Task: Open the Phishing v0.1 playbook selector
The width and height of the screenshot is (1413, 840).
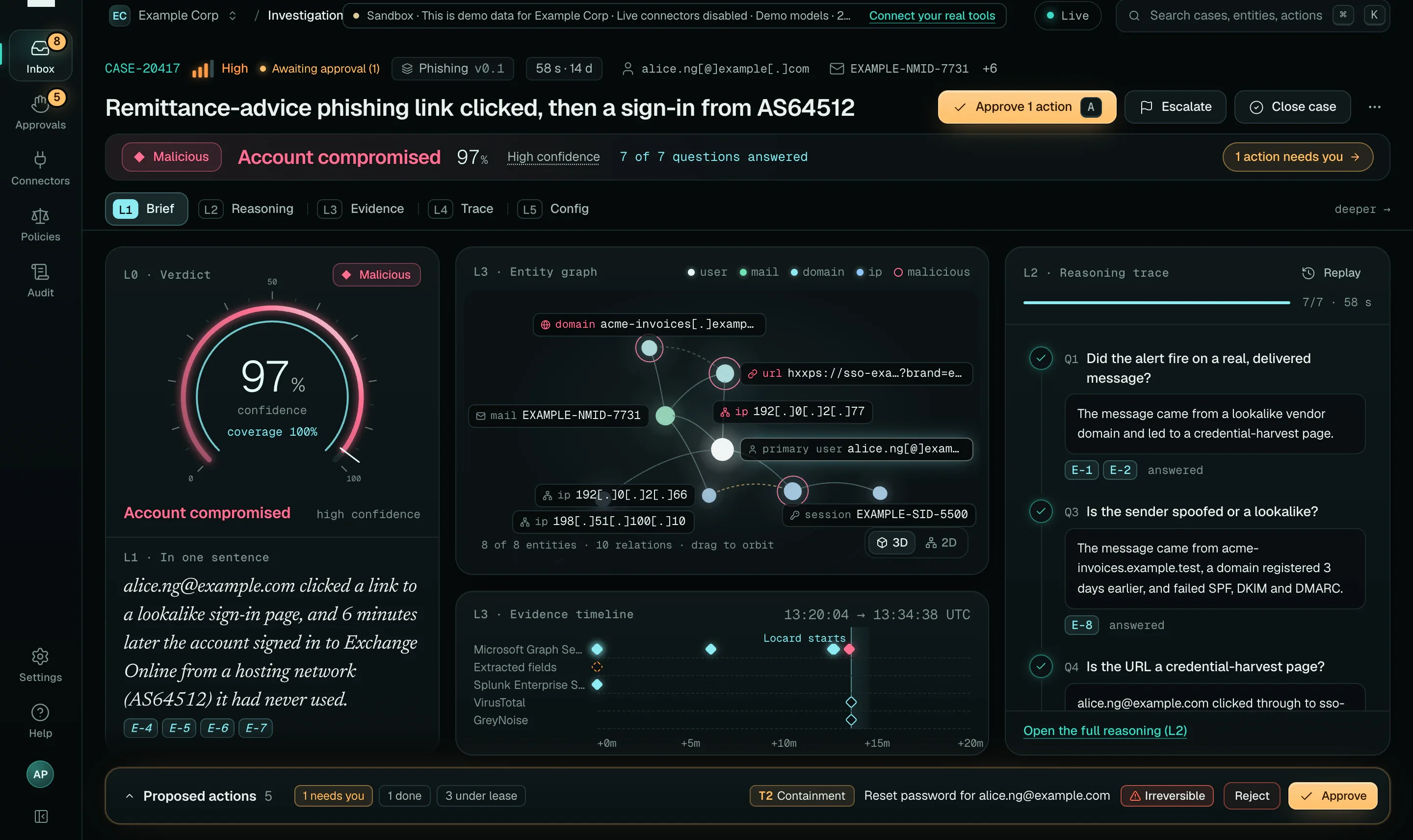Action: (x=452, y=69)
